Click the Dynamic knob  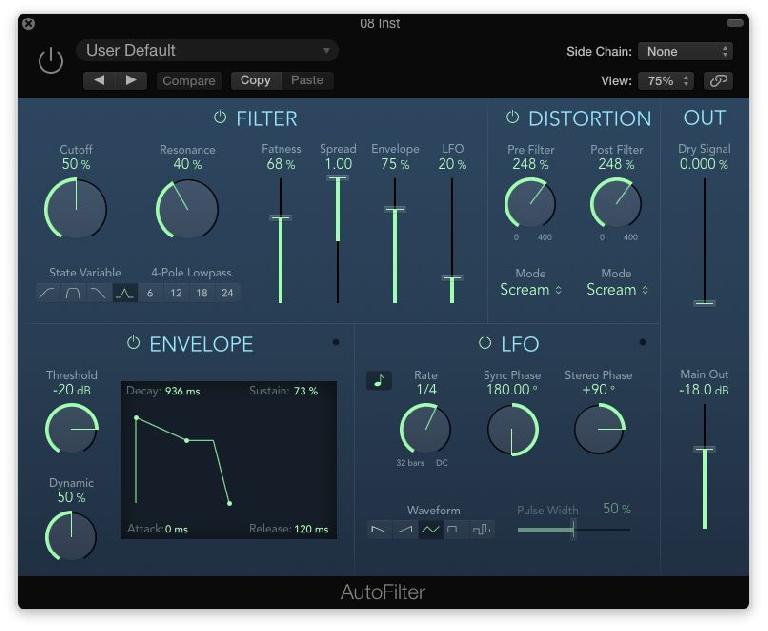pyautogui.click(x=72, y=536)
